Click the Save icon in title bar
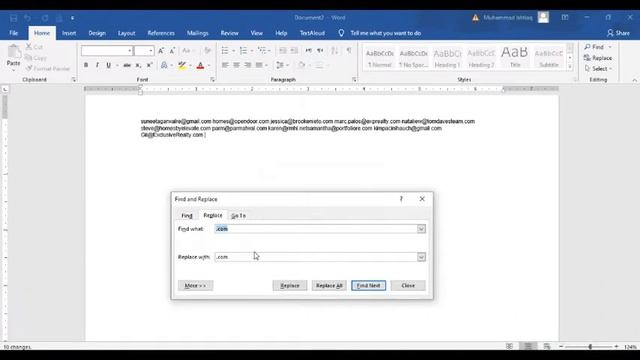Image resolution: width=640 pixels, height=360 pixels. click(x=13, y=18)
